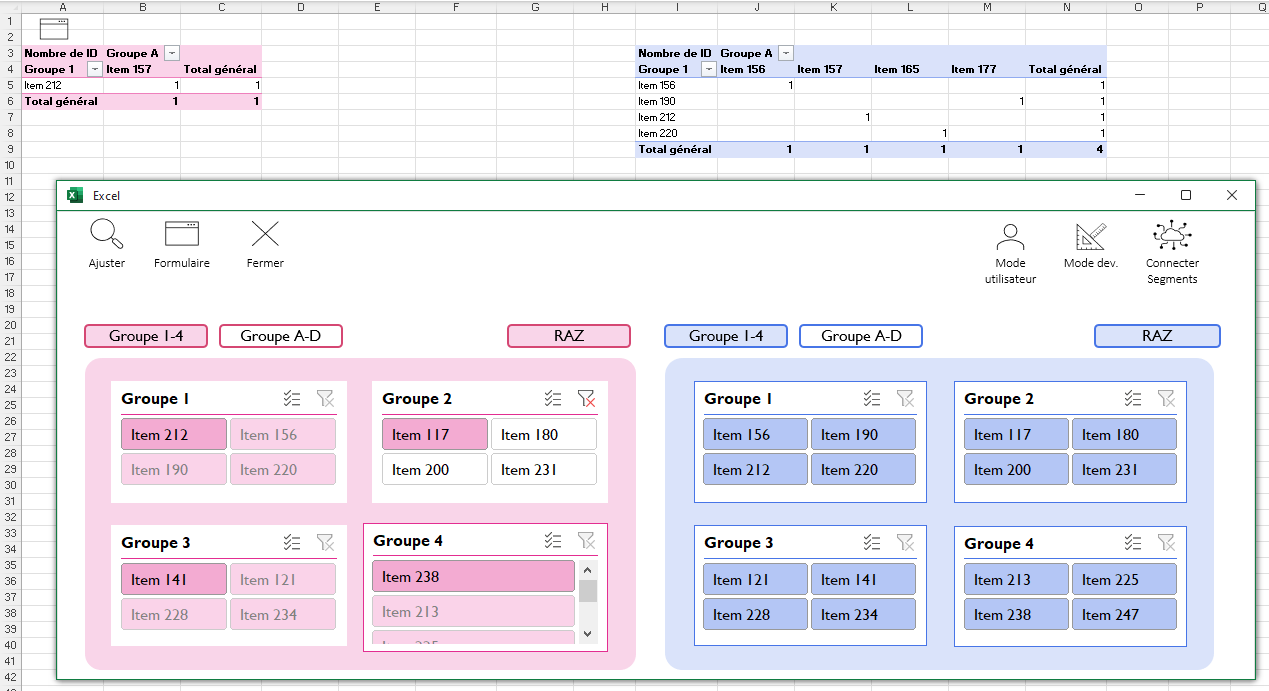The height and width of the screenshot is (691, 1269).
Task: Toggle multi-select on blue Groupe 3 slicer
Action: tap(872, 543)
